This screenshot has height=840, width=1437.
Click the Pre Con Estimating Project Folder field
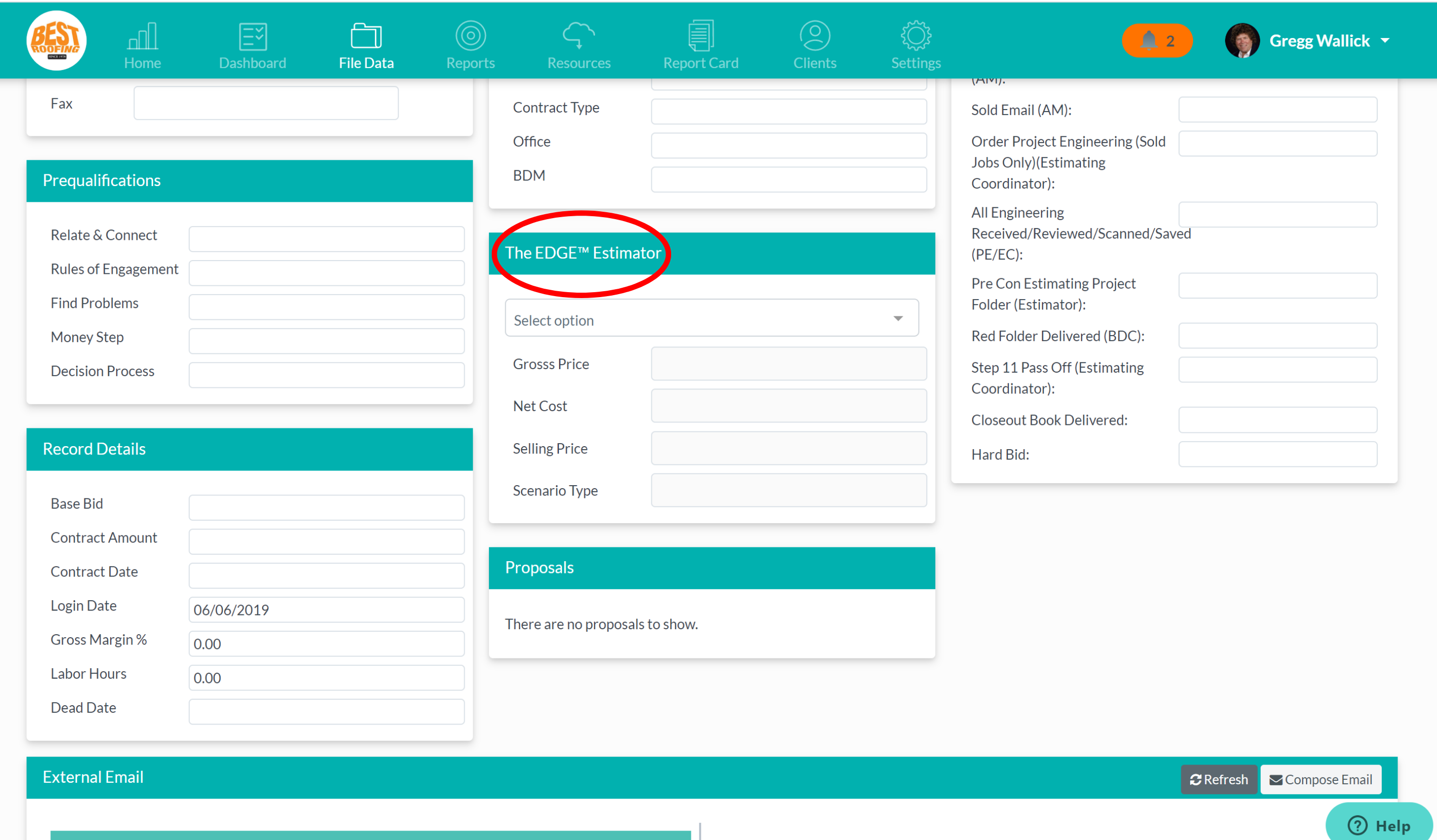1278,285
